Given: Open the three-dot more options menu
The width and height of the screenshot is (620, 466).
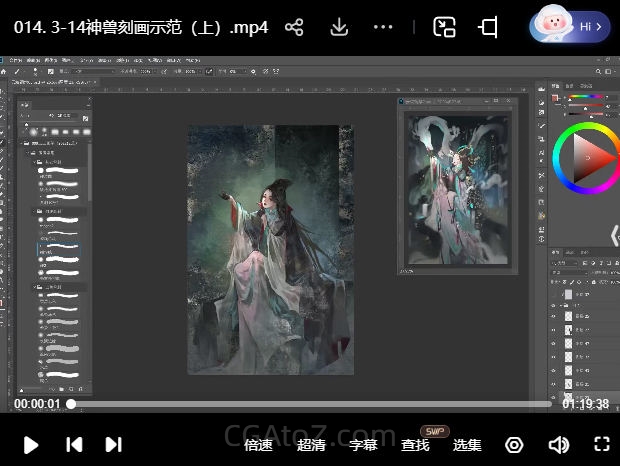Looking at the screenshot, I should [x=383, y=27].
